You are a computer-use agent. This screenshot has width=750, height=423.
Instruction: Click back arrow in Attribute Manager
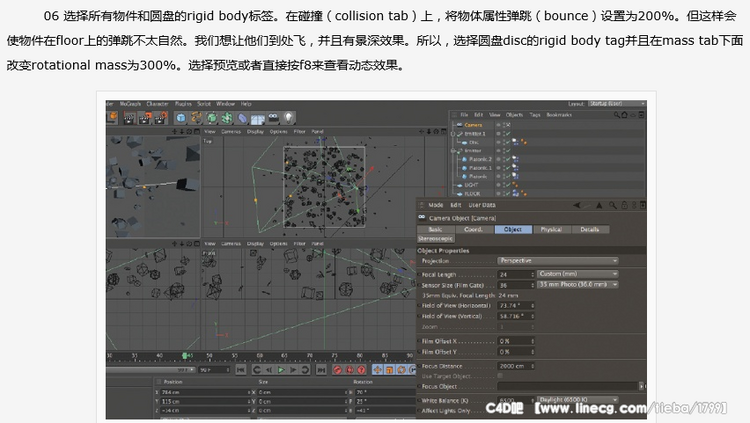tap(577, 205)
